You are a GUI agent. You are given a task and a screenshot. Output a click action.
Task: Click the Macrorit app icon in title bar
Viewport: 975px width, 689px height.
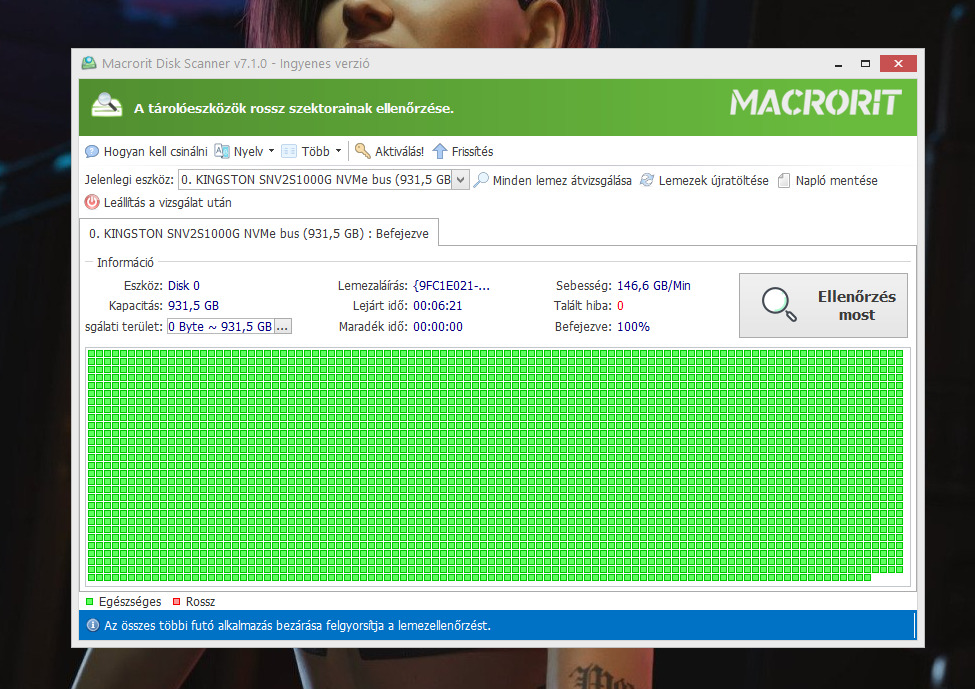point(89,63)
